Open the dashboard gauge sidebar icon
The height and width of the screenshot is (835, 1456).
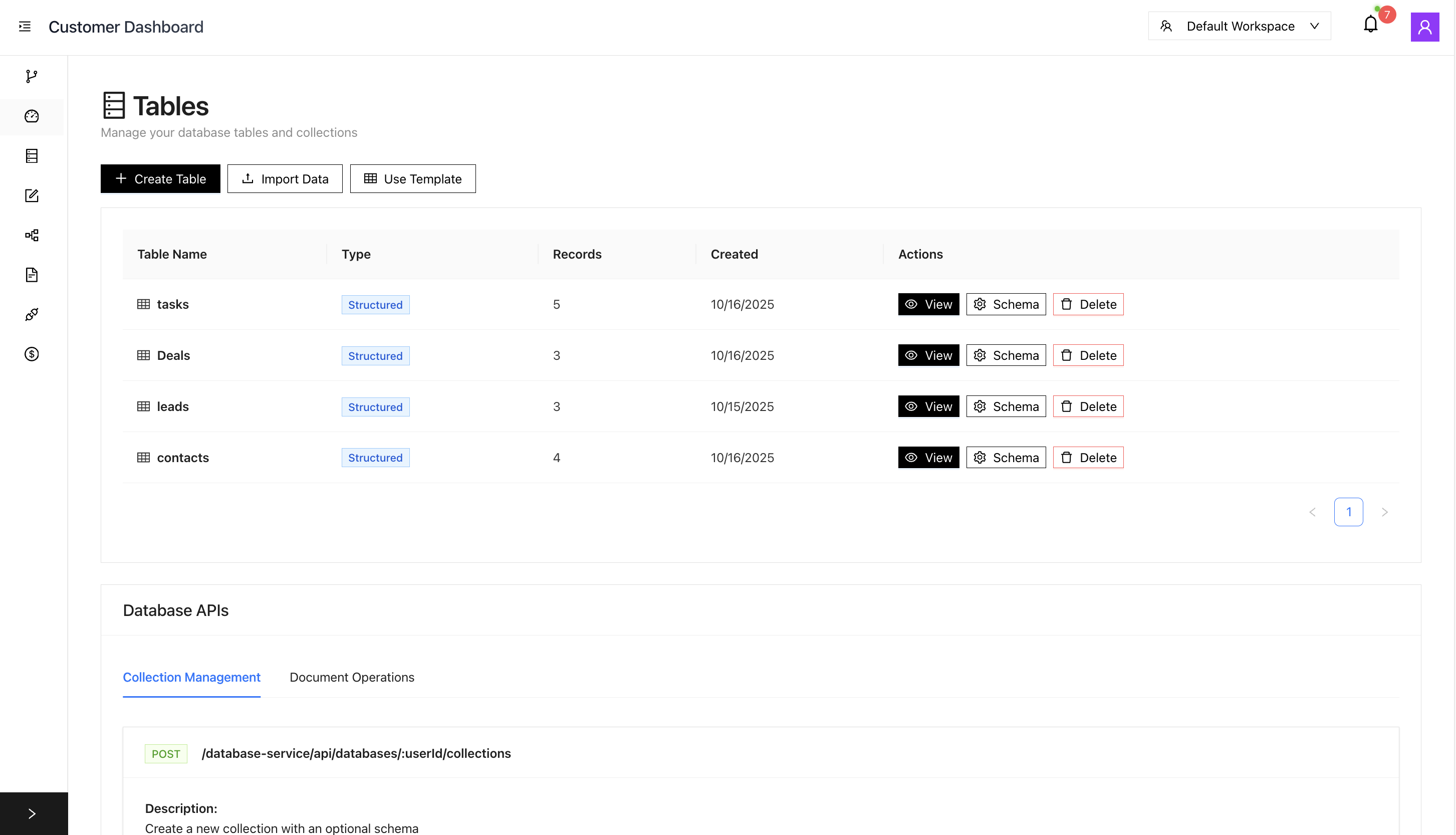click(x=32, y=116)
